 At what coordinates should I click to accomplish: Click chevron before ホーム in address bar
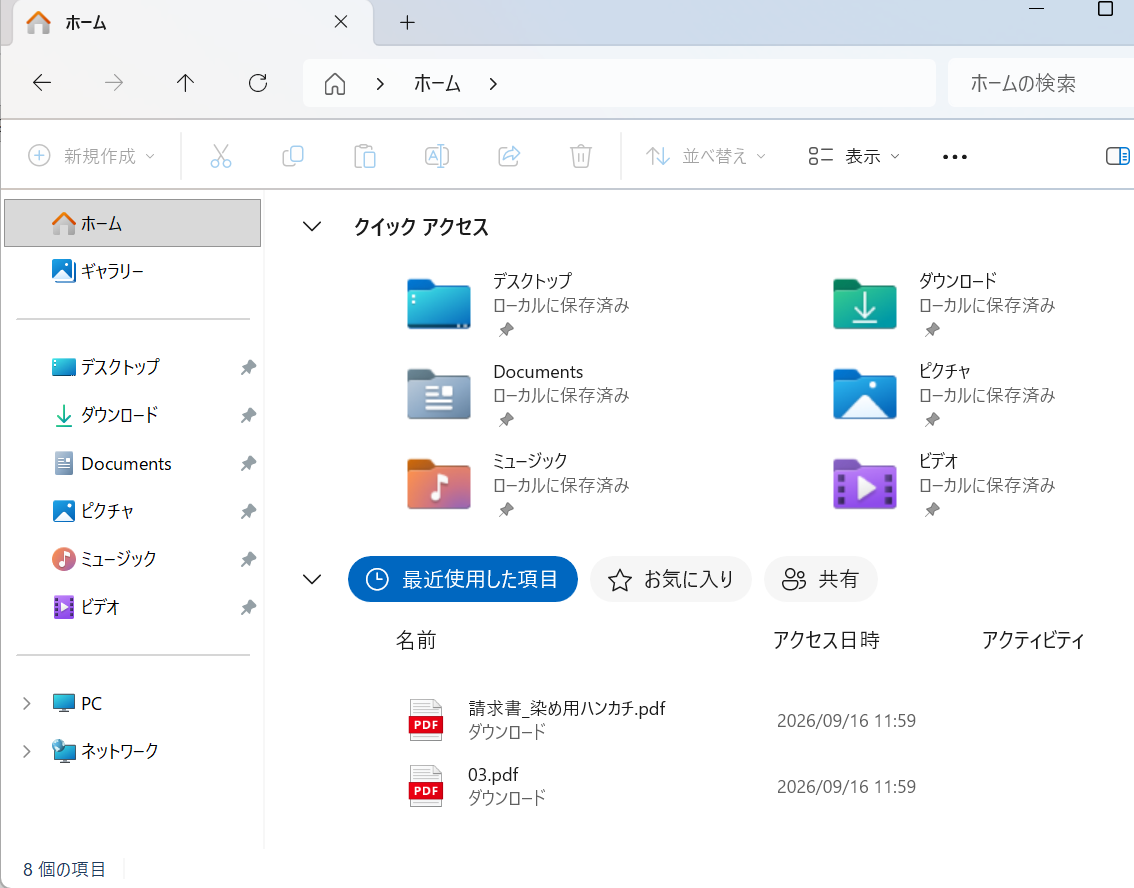coord(380,84)
